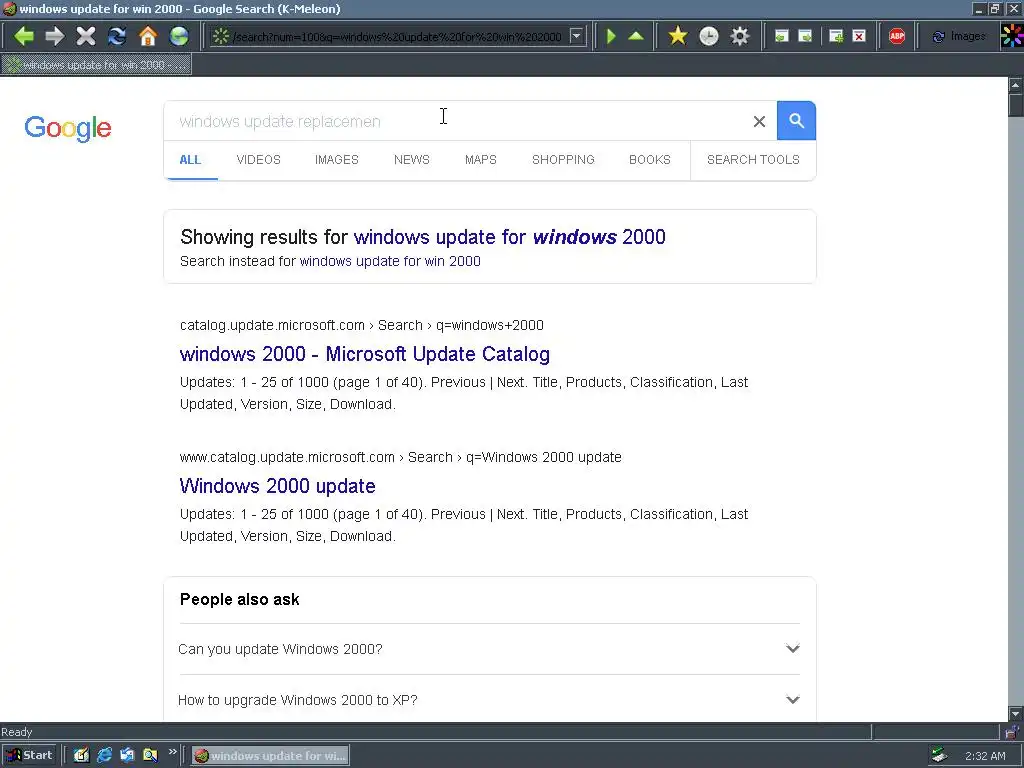Open the "Windows 2000 update" result link
The image size is (1024, 768).
point(278,486)
